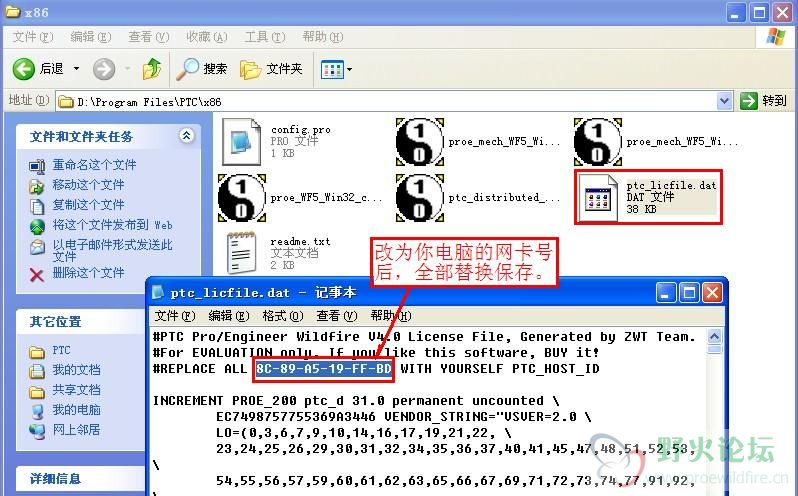The width and height of the screenshot is (798, 496).
Task: Select second proe_mech_WF5_Wi... file at right
Action: [597, 142]
